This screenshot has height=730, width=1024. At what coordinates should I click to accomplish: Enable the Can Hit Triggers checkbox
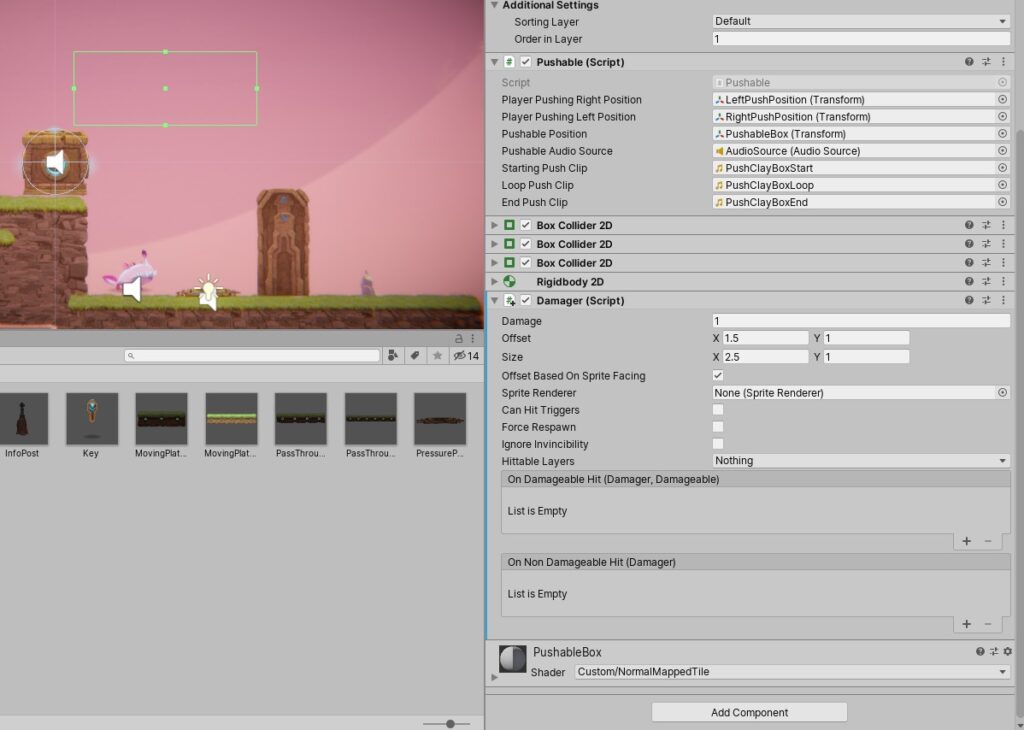718,410
